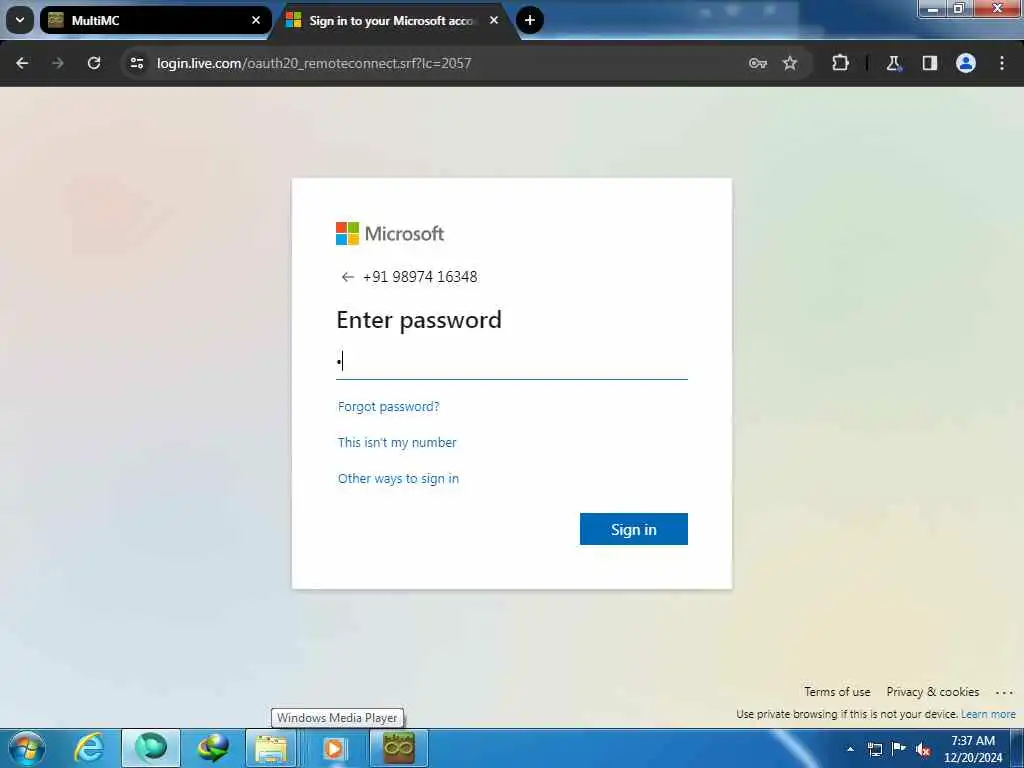The image size is (1024, 768).
Task: Click the +91 98974 16348 text
Action: point(420,277)
